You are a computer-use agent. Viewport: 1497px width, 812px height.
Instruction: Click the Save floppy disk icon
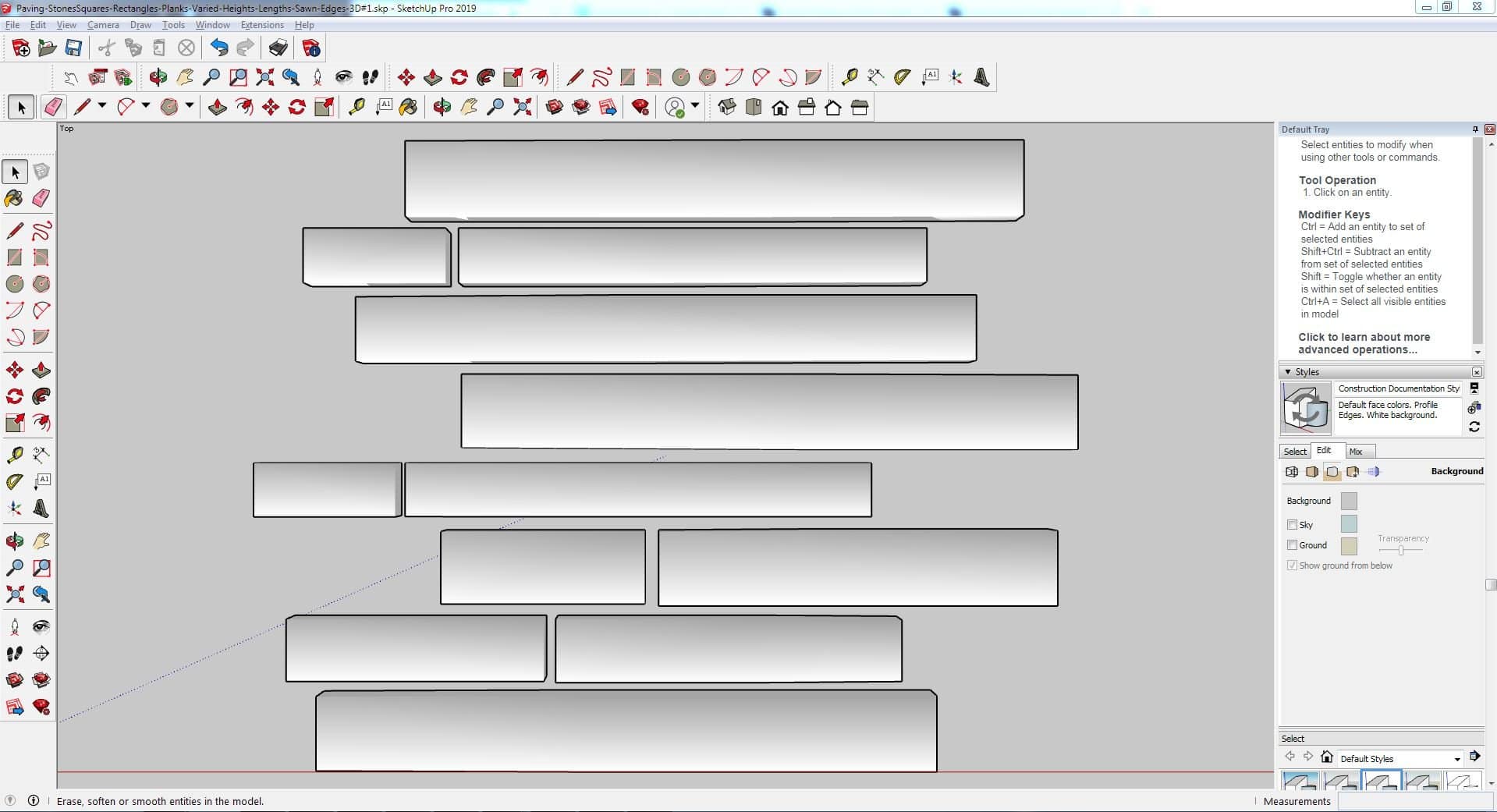[x=73, y=48]
